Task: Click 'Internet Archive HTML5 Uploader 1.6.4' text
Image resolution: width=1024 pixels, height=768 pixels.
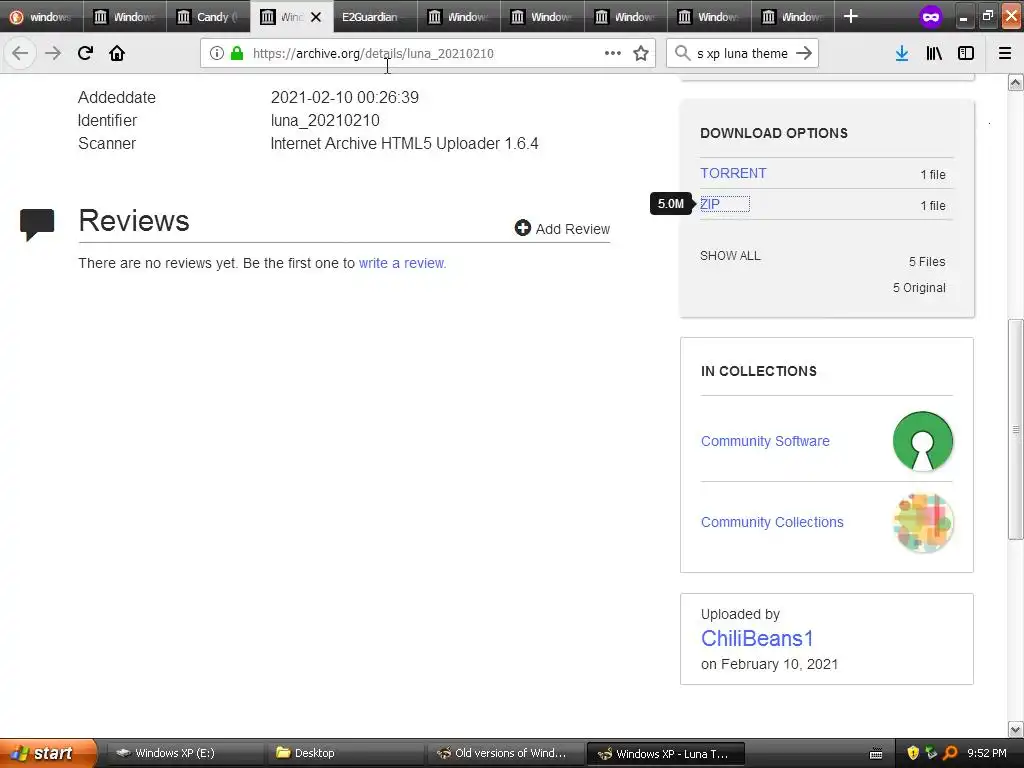Action: coord(404,143)
